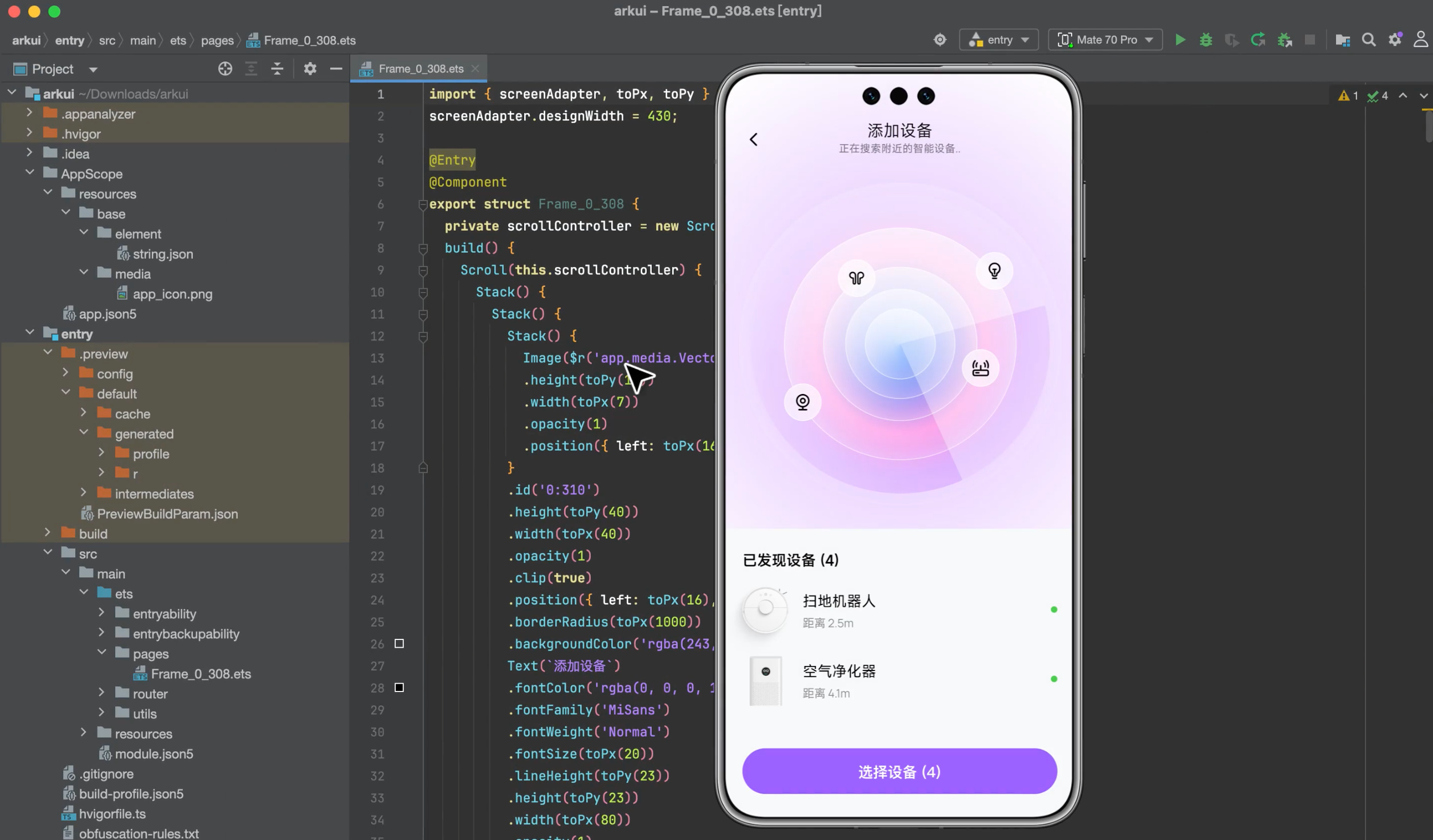Open the Mate 70 Pro device dropdown
Screen dimensions: 1433x840
click(1105, 40)
